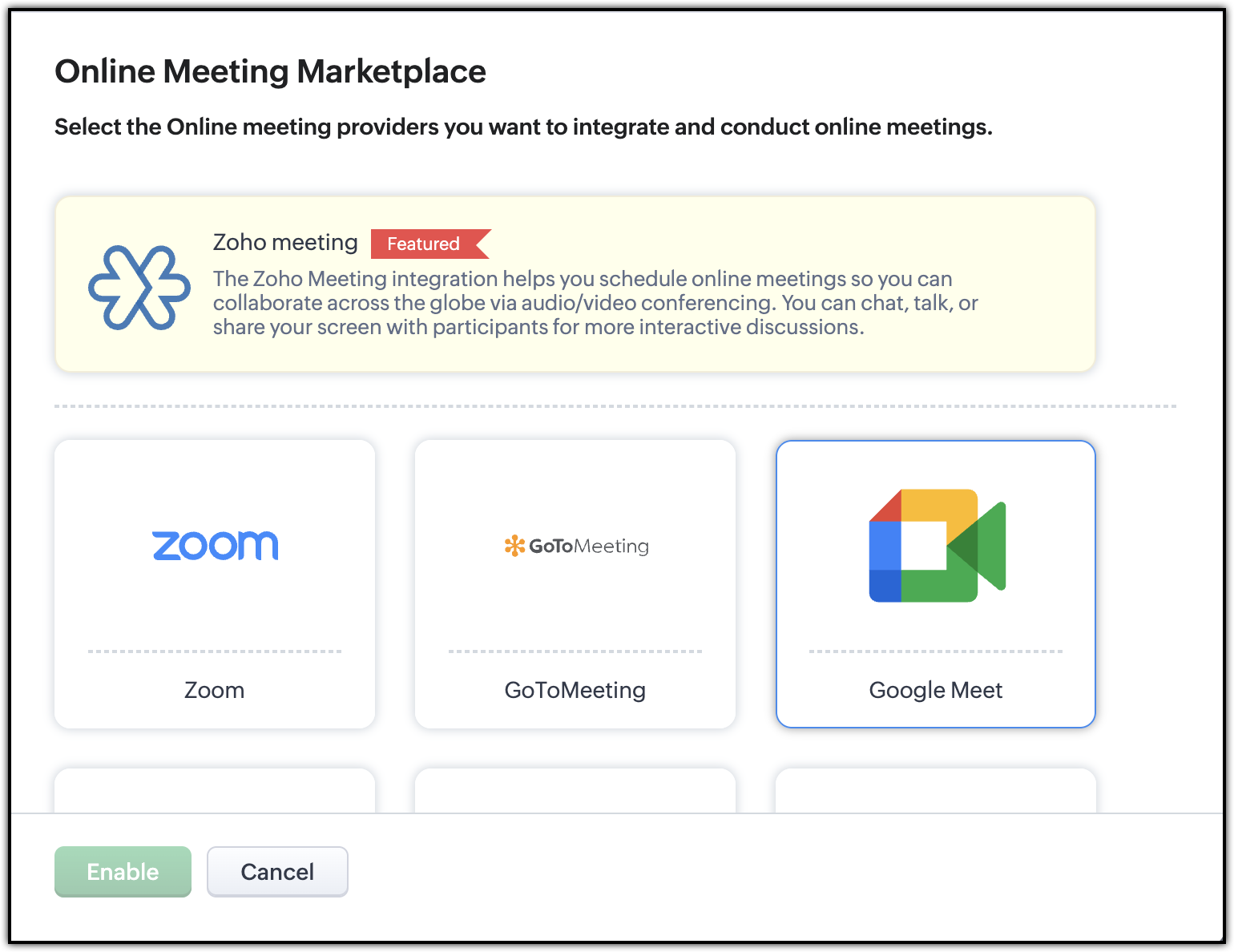Click the provider selection instruction subtitle
The width and height of the screenshot is (1234, 952).
click(x=523, y=127)
